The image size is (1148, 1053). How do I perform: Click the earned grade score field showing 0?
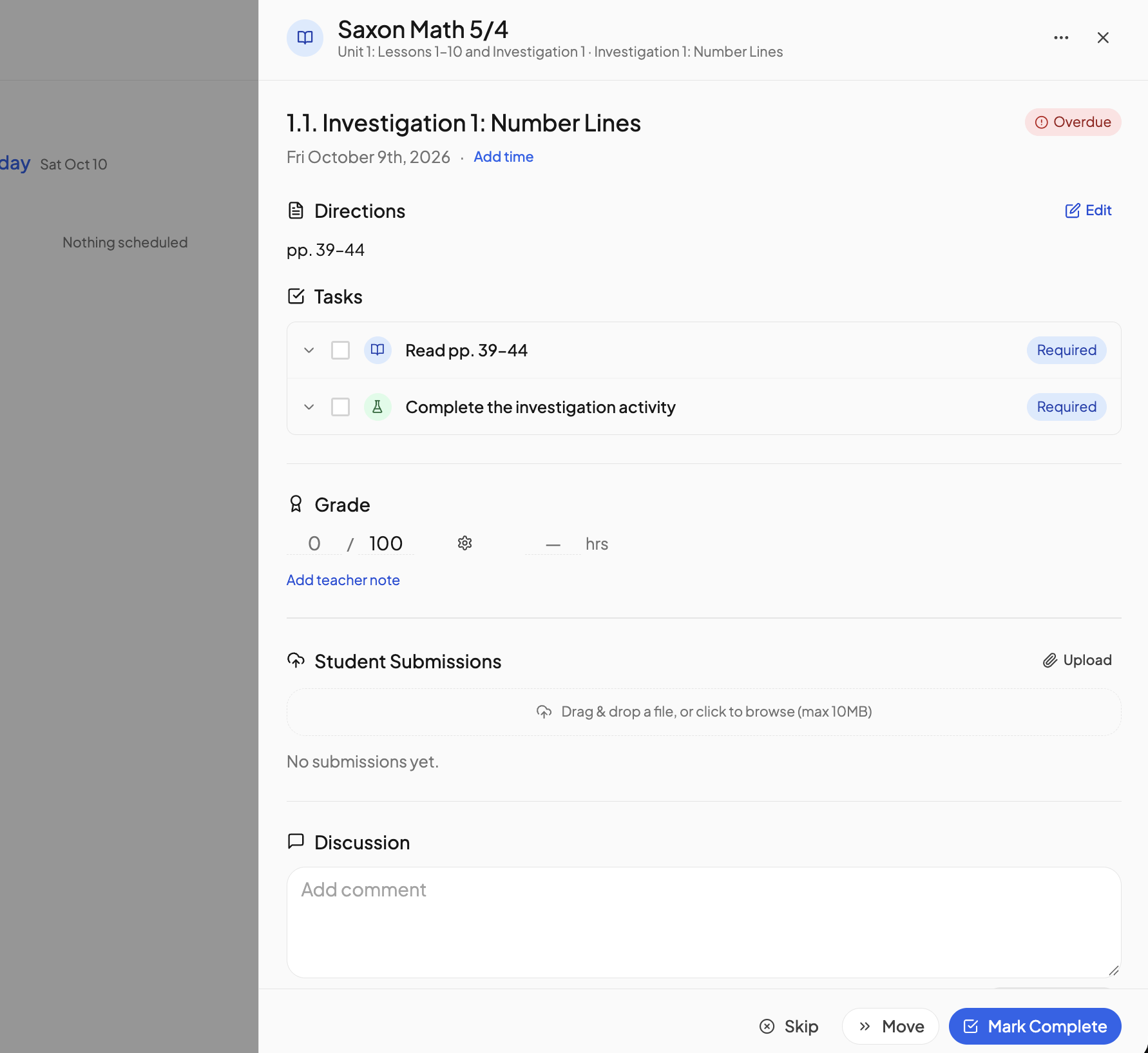coord(314,543)
